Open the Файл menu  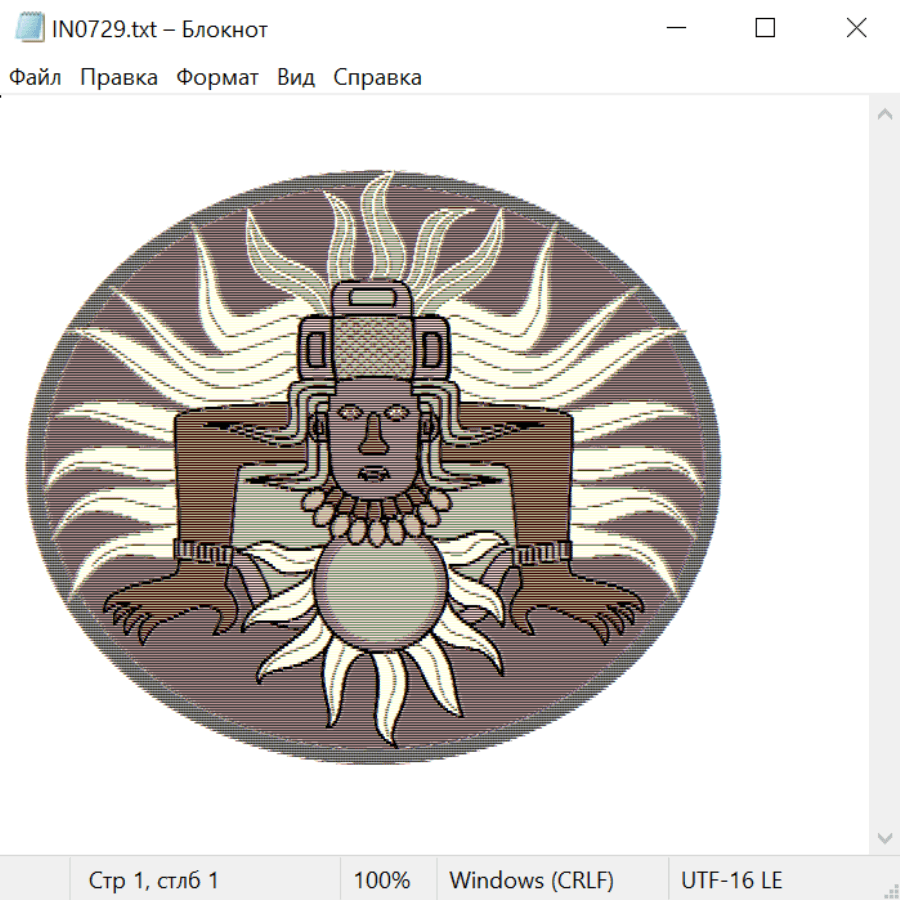(36, 78)
